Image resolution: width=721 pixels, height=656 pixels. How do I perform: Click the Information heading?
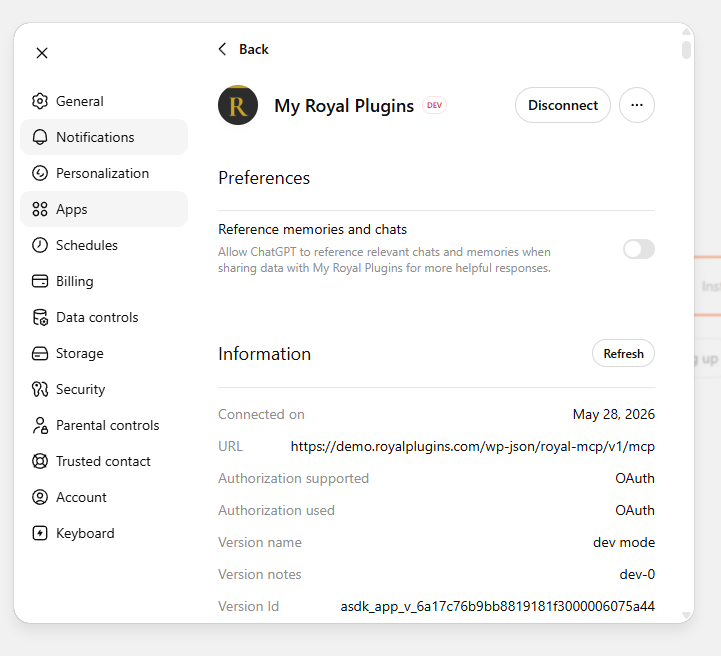(x=264, y=354)
